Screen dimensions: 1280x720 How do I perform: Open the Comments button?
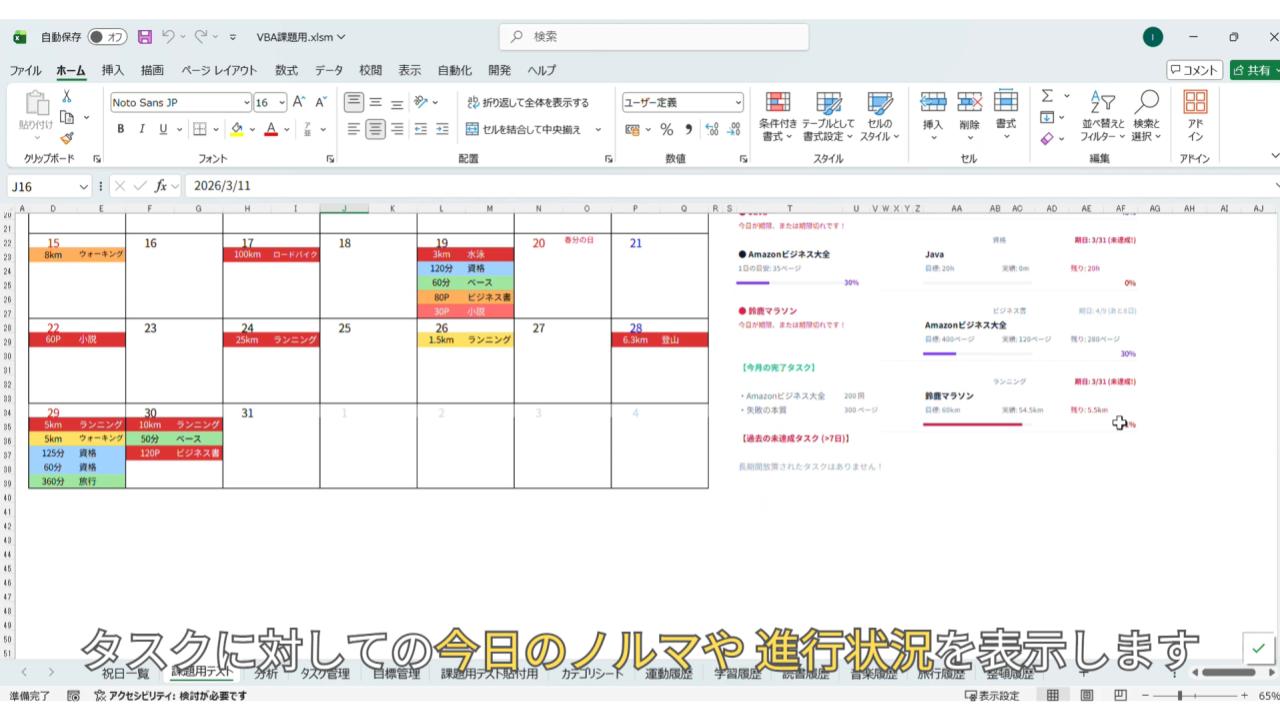[1194, 70]
